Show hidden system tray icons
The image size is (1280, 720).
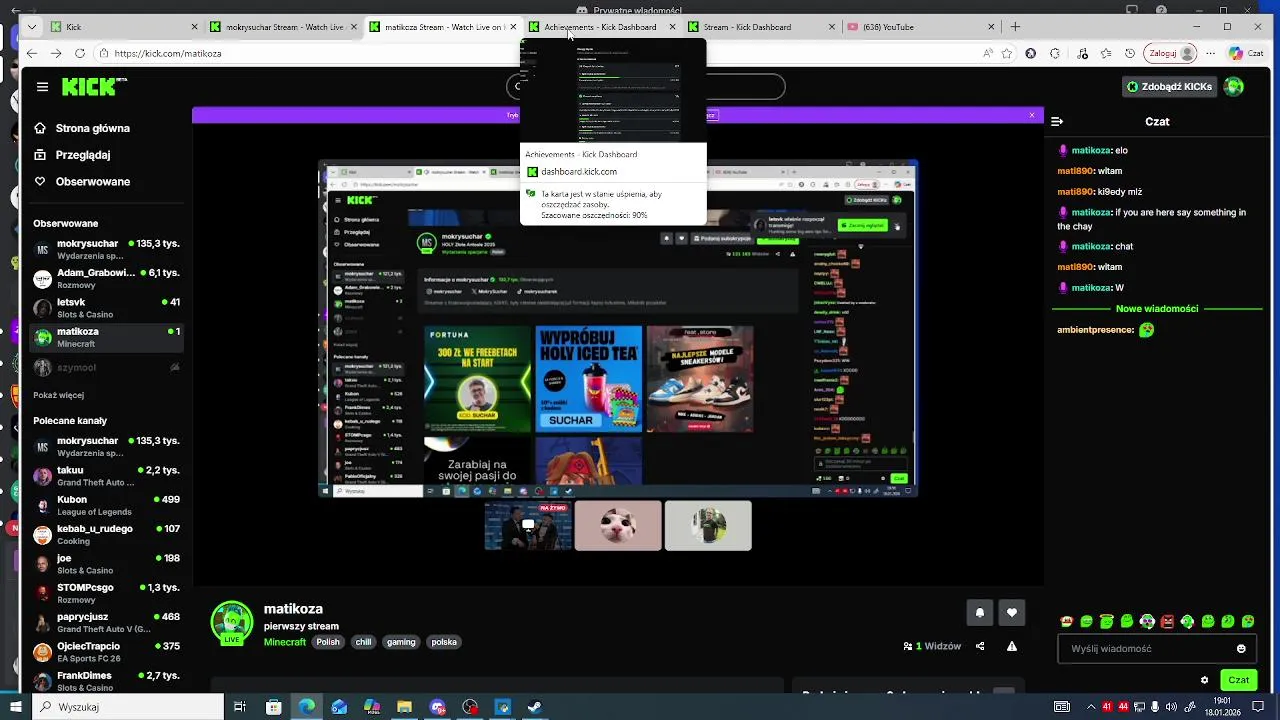pos(1092,707)
